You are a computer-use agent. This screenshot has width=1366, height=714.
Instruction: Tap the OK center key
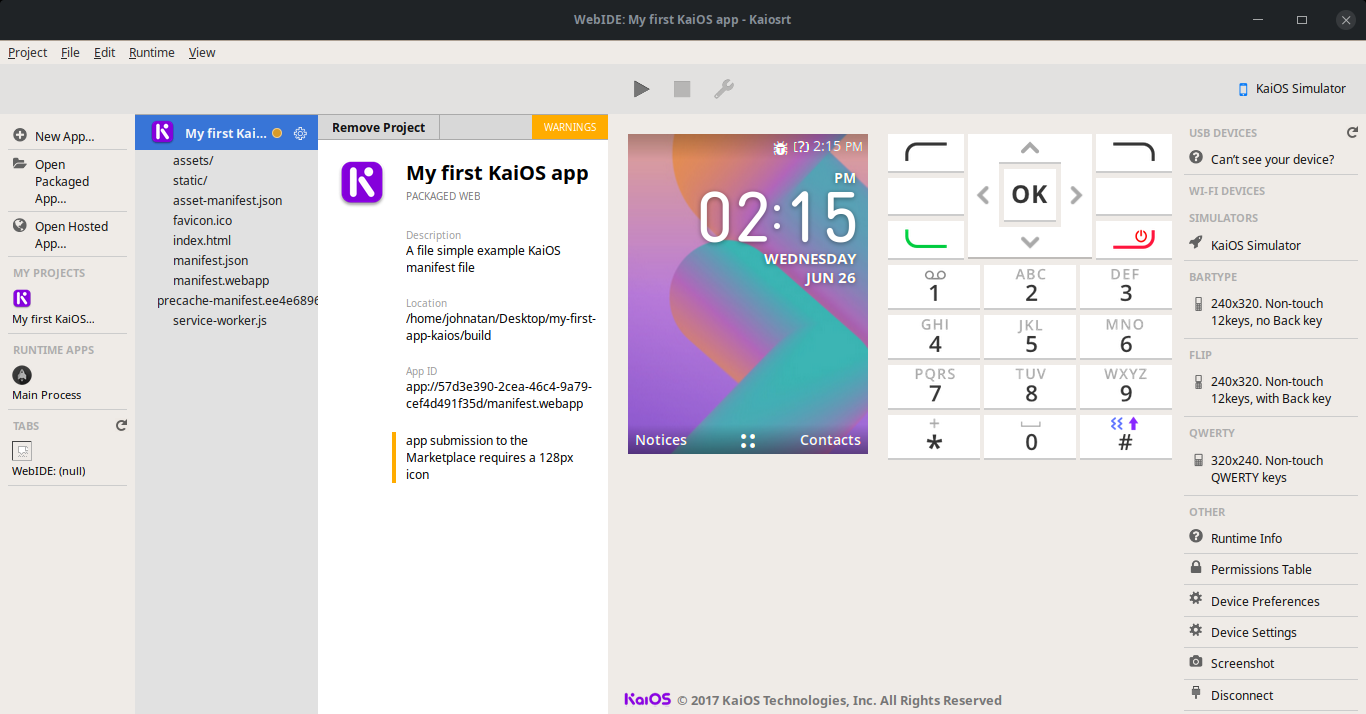(x=1030, y=195)
